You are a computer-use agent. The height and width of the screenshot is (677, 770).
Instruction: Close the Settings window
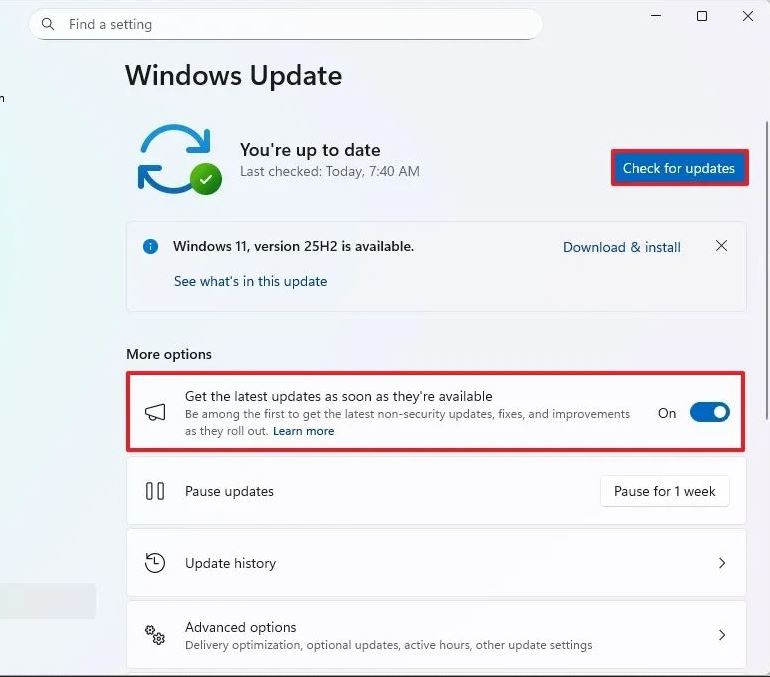tap(748, 16)
